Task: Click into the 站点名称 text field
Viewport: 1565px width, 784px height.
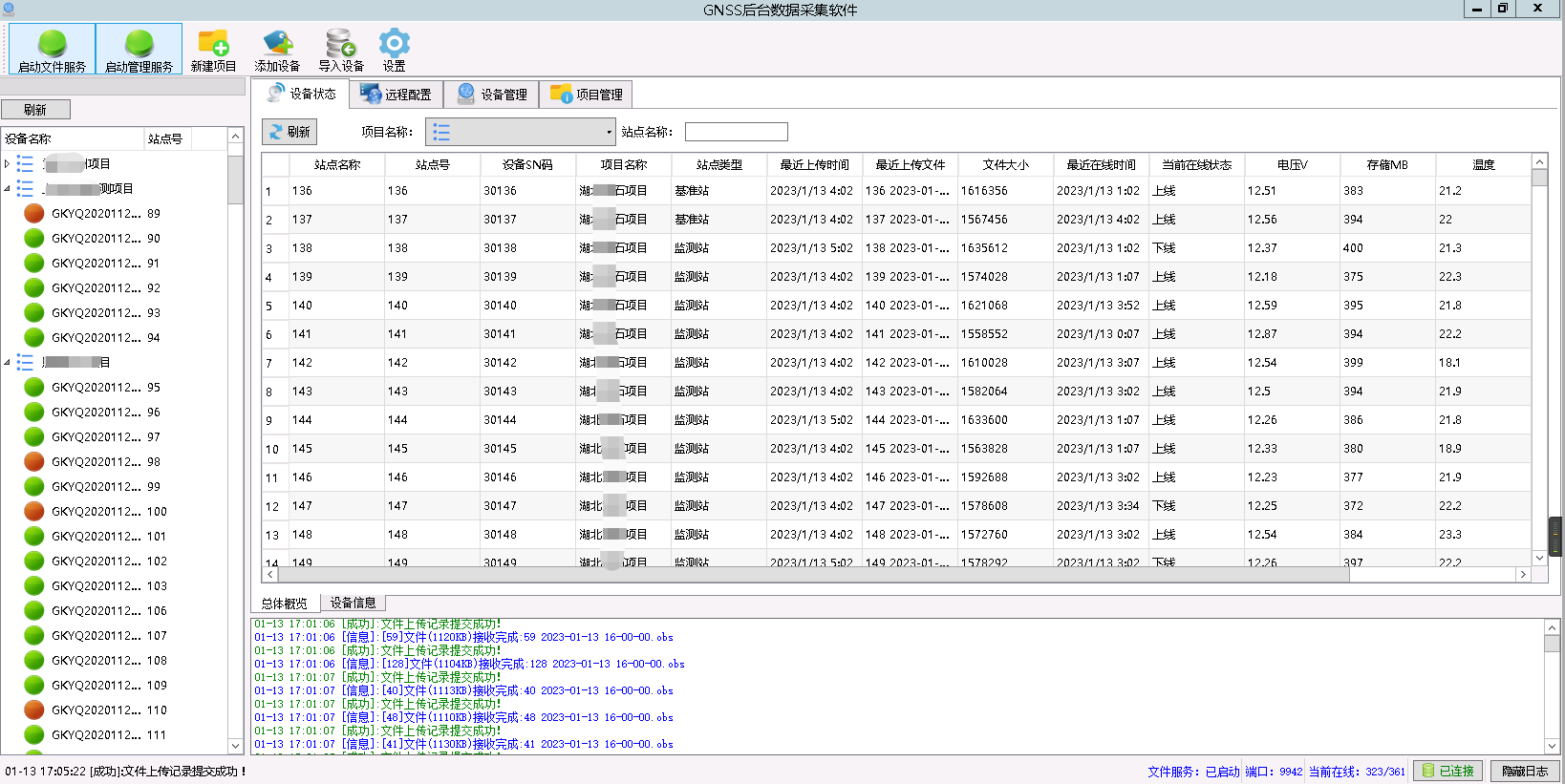Action: [736, 133]
